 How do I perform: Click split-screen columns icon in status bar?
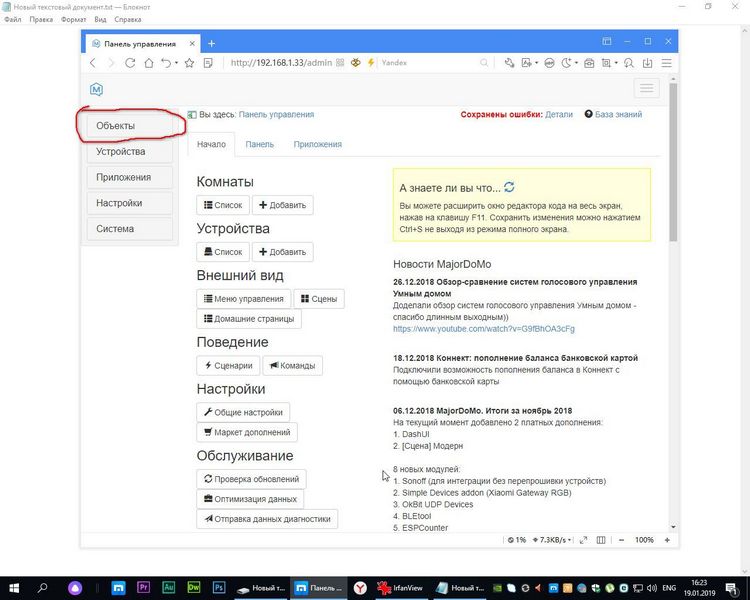coord(601,540)
